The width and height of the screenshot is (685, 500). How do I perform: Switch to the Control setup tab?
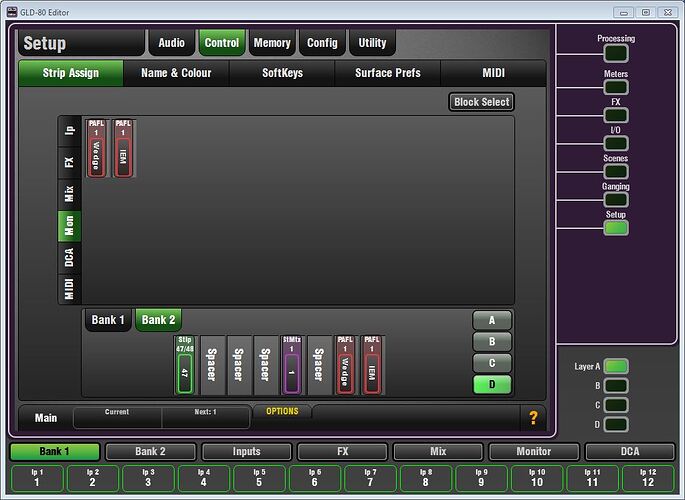[221, 43]
